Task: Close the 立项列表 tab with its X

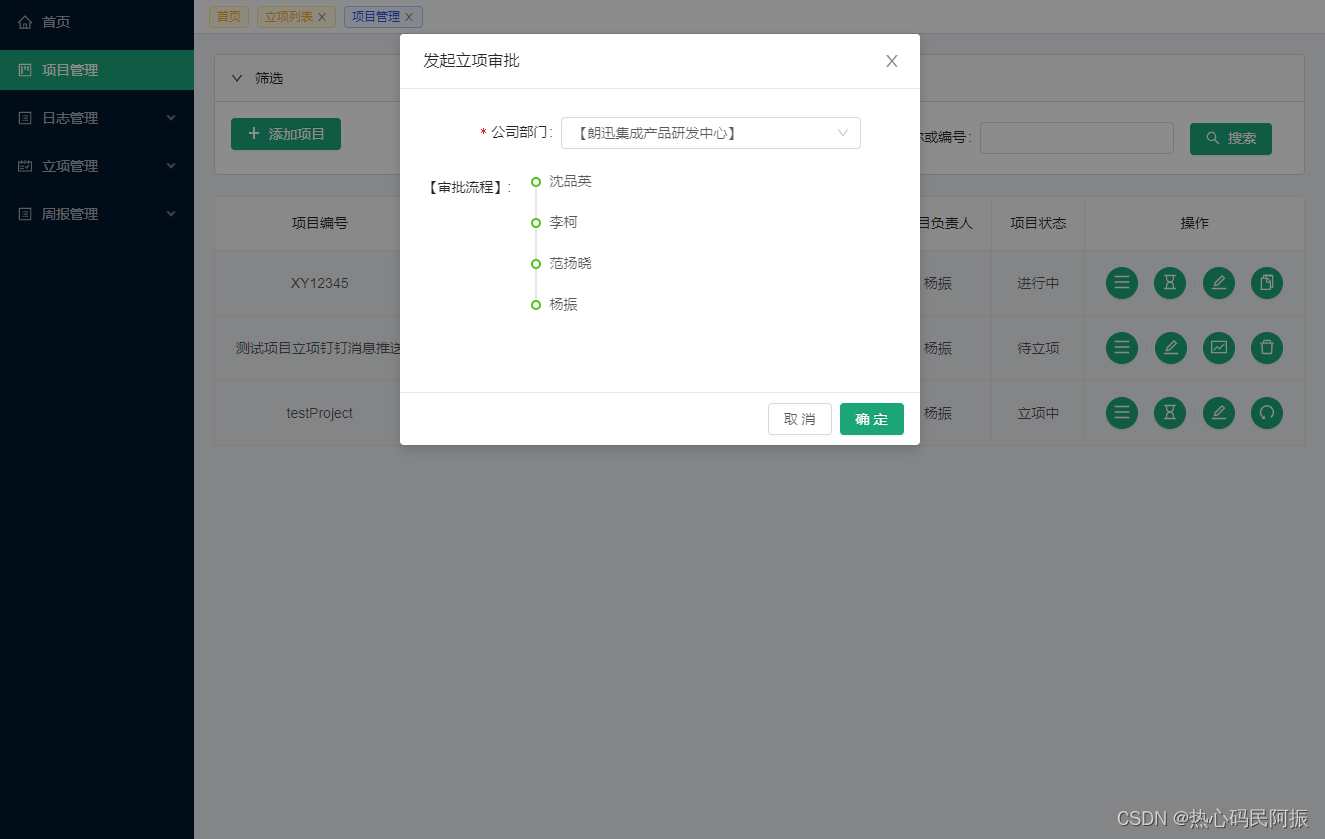Action: [x=322, y=17]
